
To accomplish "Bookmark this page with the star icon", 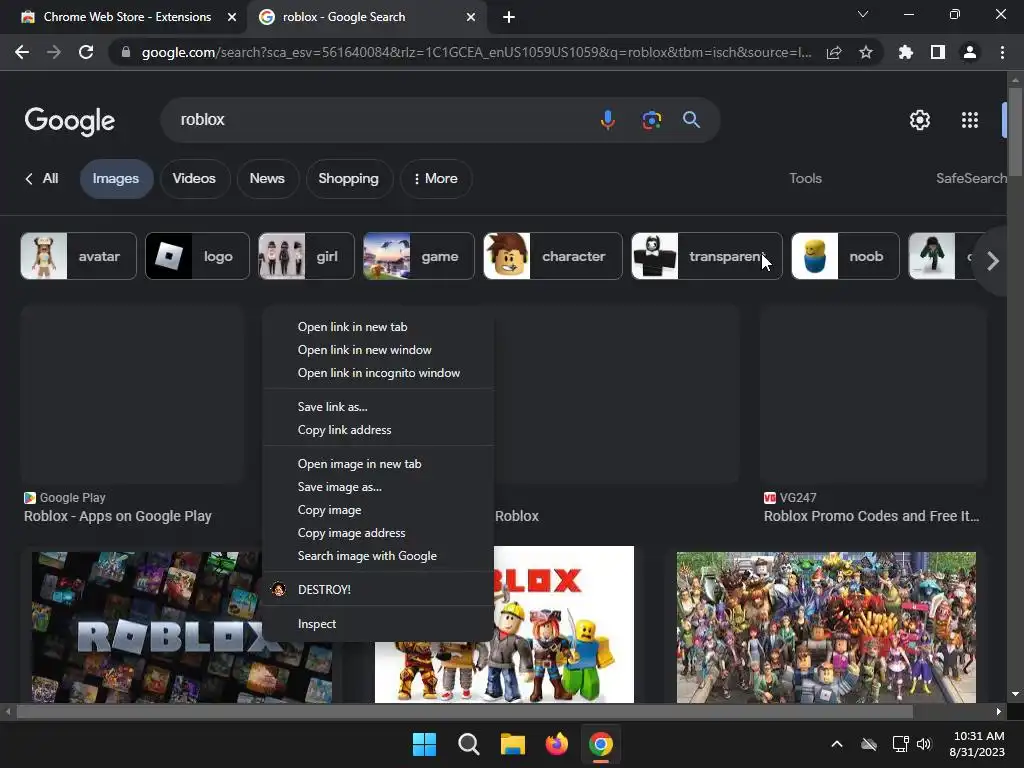I will coord(865,52).
